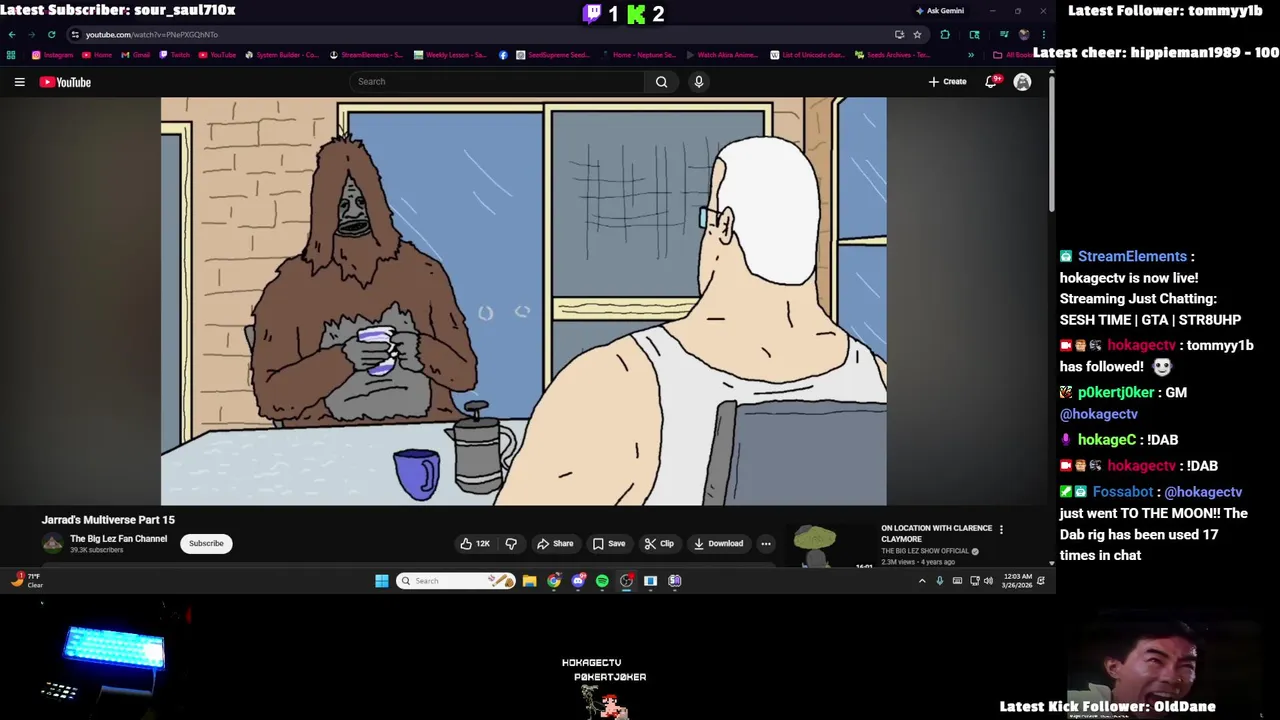Open the System Builder bookmark

[282, 55]
